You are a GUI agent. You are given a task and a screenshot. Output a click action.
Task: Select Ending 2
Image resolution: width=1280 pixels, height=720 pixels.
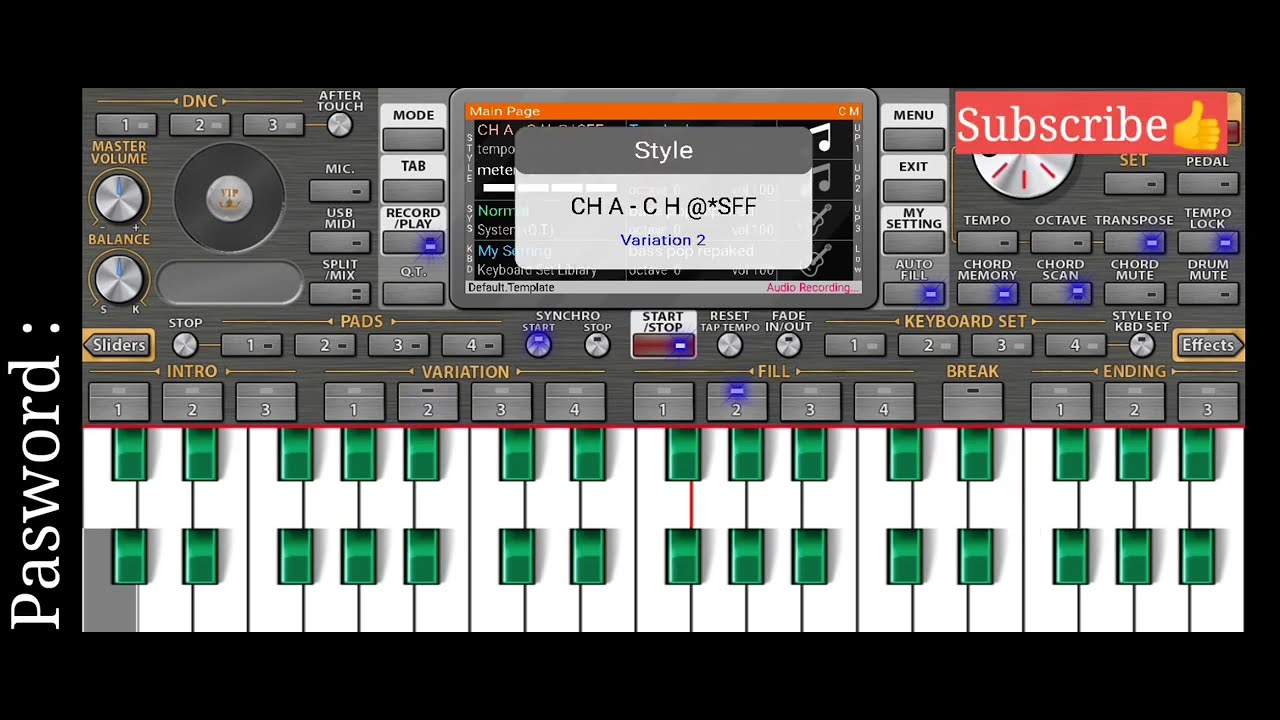(1135, 401)
